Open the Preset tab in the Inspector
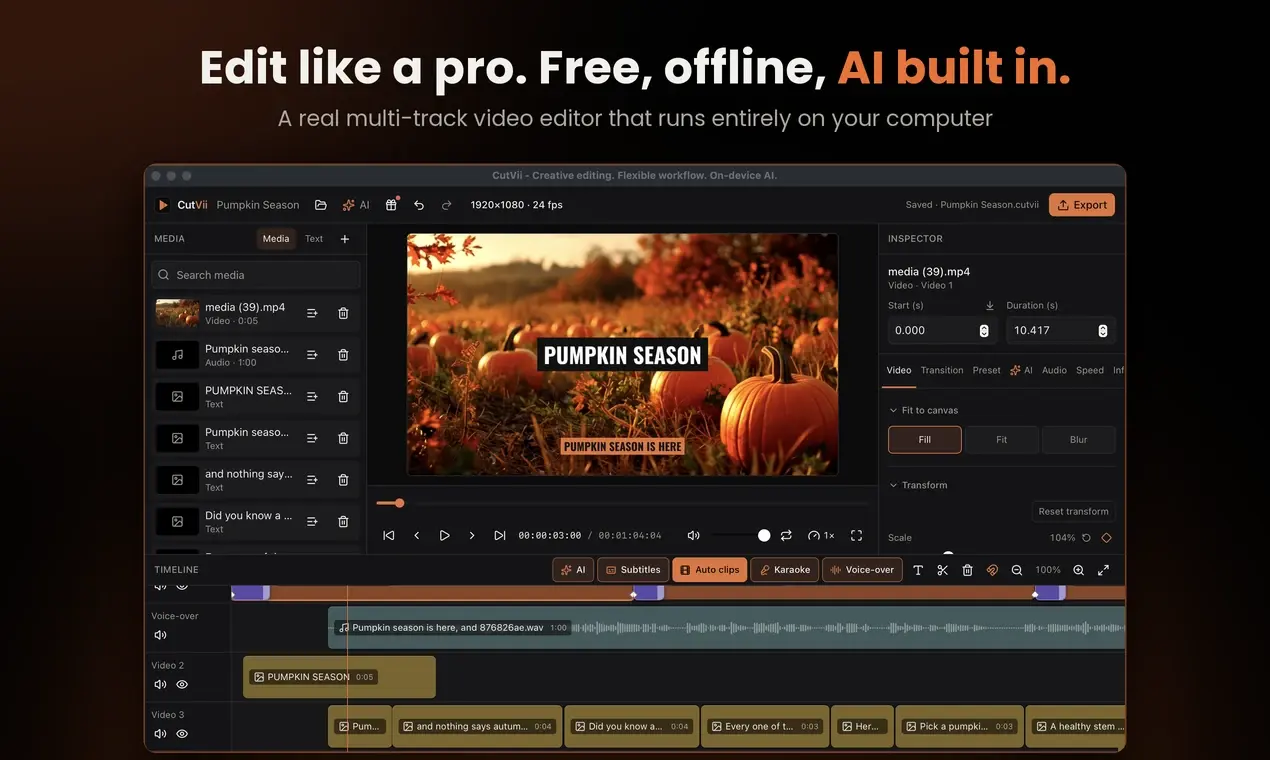Image resolution: width=1270 pixels, height=760 pixels. tap(987, 370)
